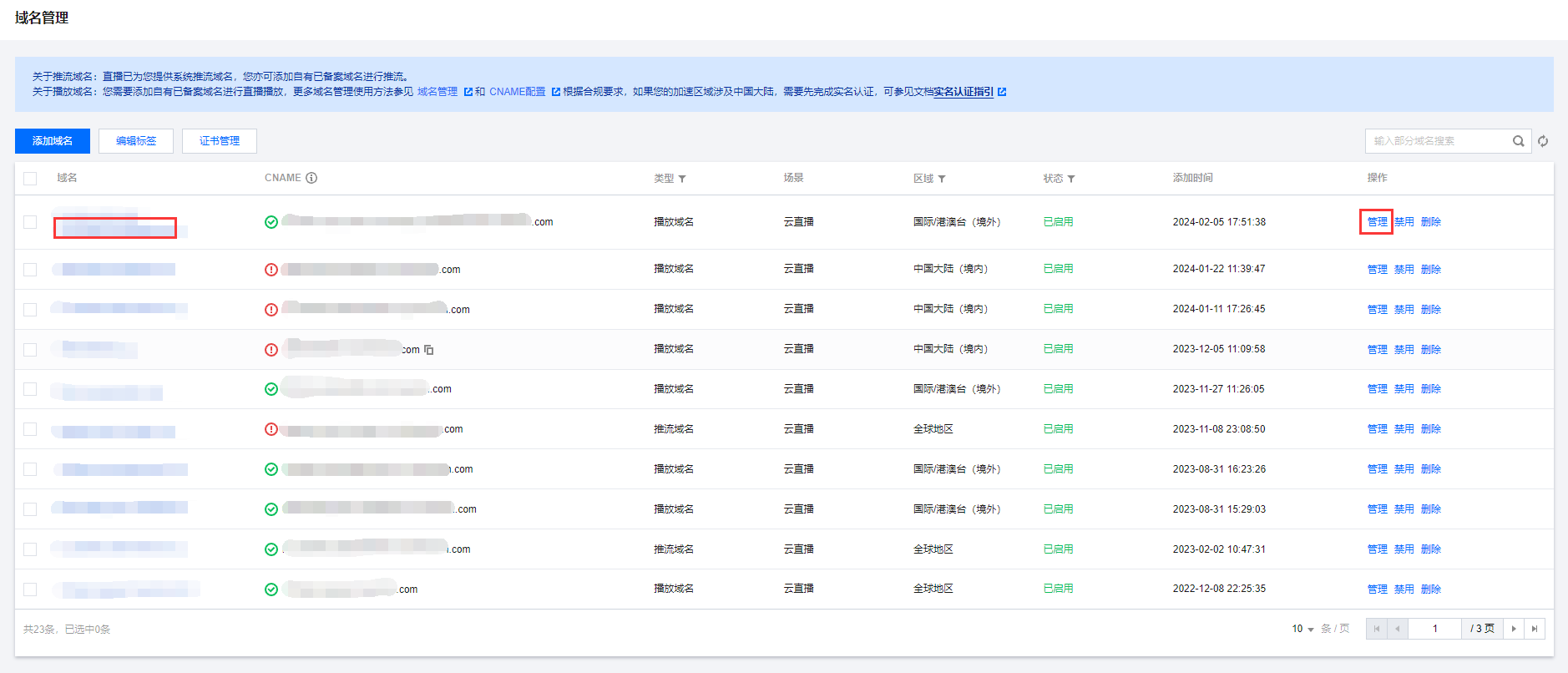Open the 实名认证指引 link in the notice
This screenshot has height=673, width=1568.
(964, 92)
